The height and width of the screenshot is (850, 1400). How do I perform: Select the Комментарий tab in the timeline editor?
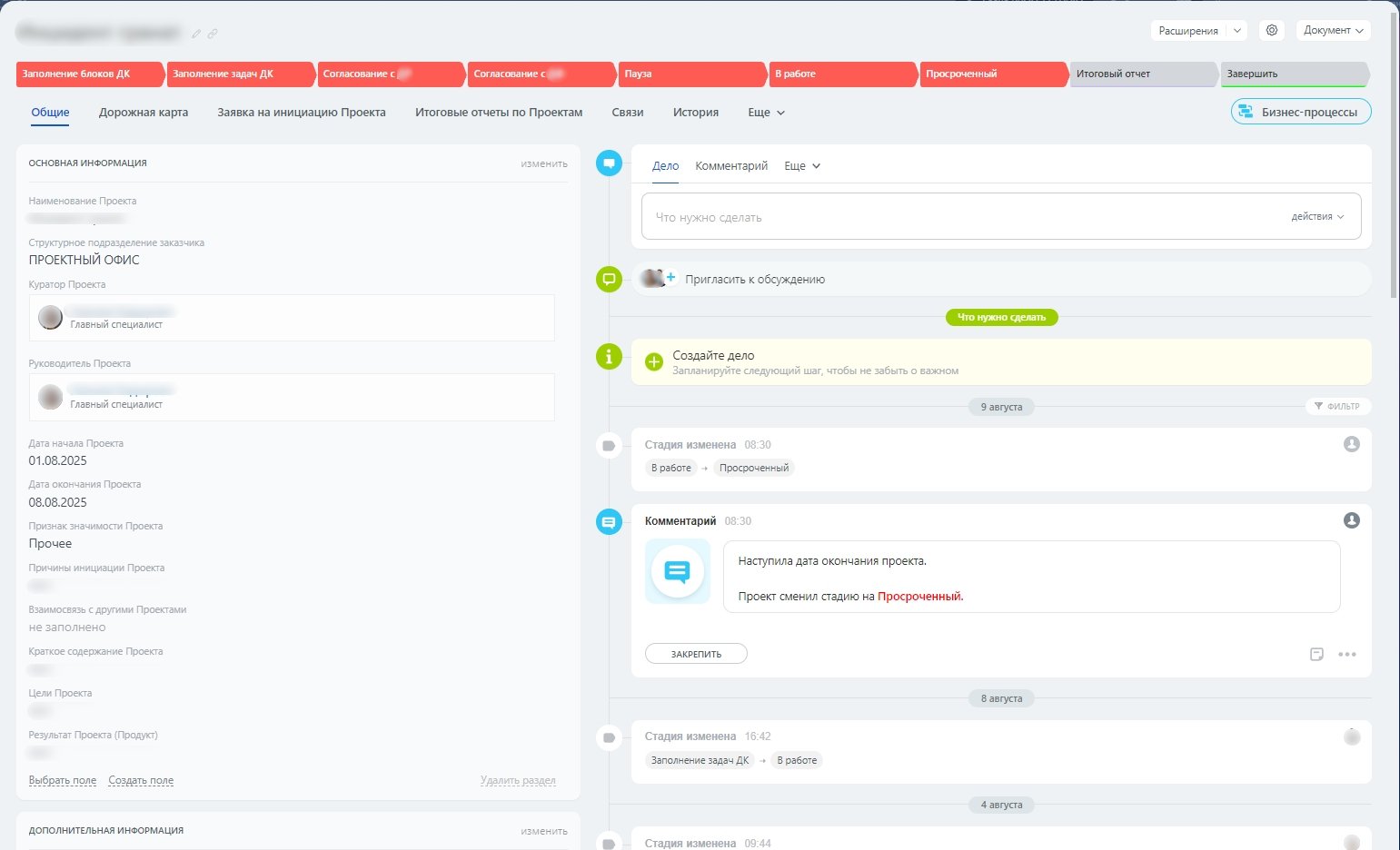tap(731, 166)
